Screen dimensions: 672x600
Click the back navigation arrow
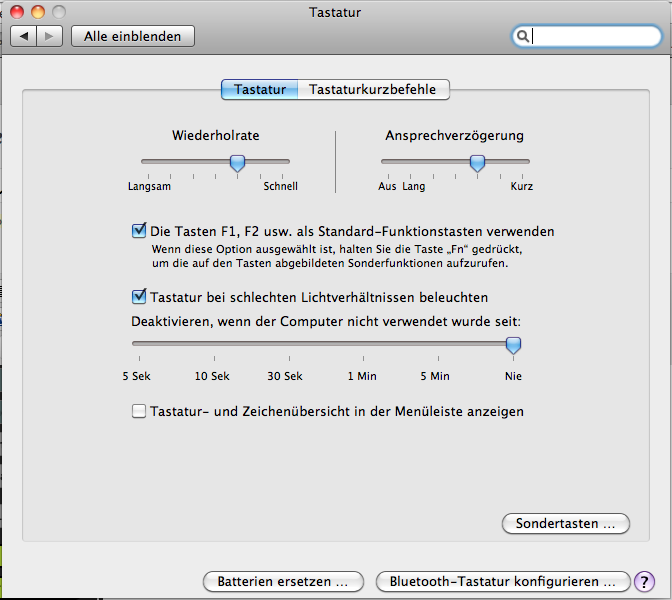[23, 36]
